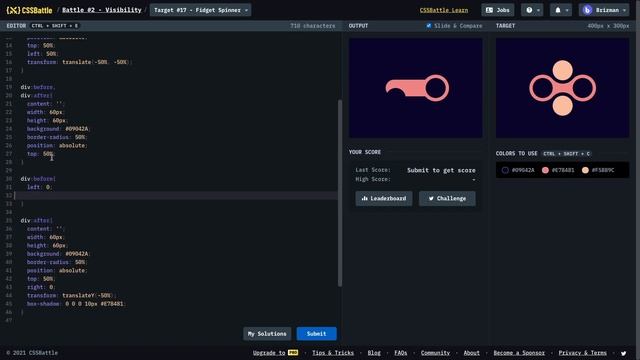
Task: Click the Twitter icon in footer
Action: pyautogui.click(x=623, y=353)
